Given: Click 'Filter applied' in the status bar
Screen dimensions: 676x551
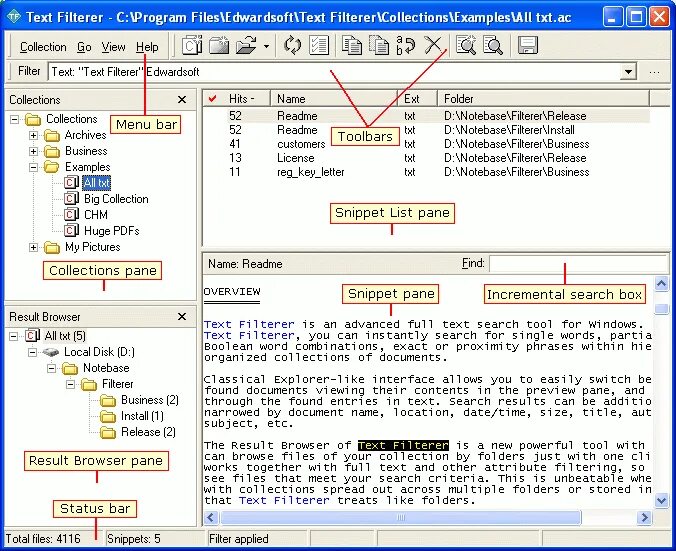Looking at the screenshot, I should 238,539.
